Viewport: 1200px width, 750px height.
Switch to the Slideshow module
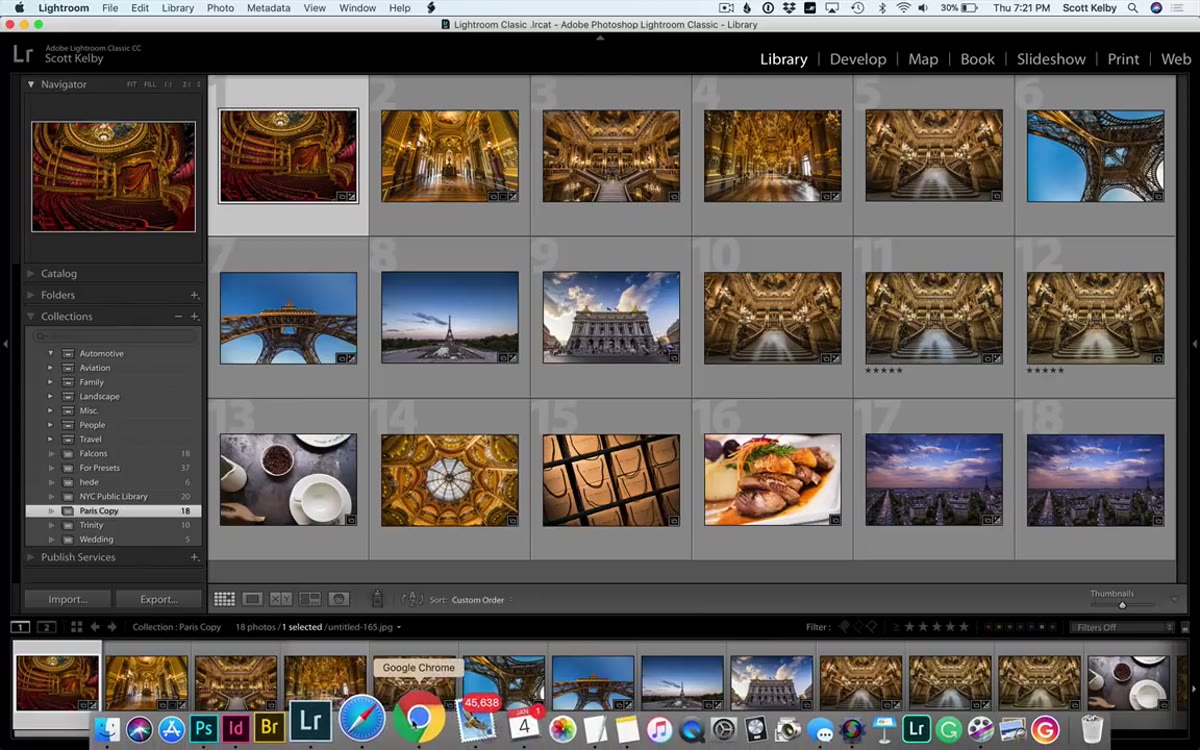[1051, 59]
